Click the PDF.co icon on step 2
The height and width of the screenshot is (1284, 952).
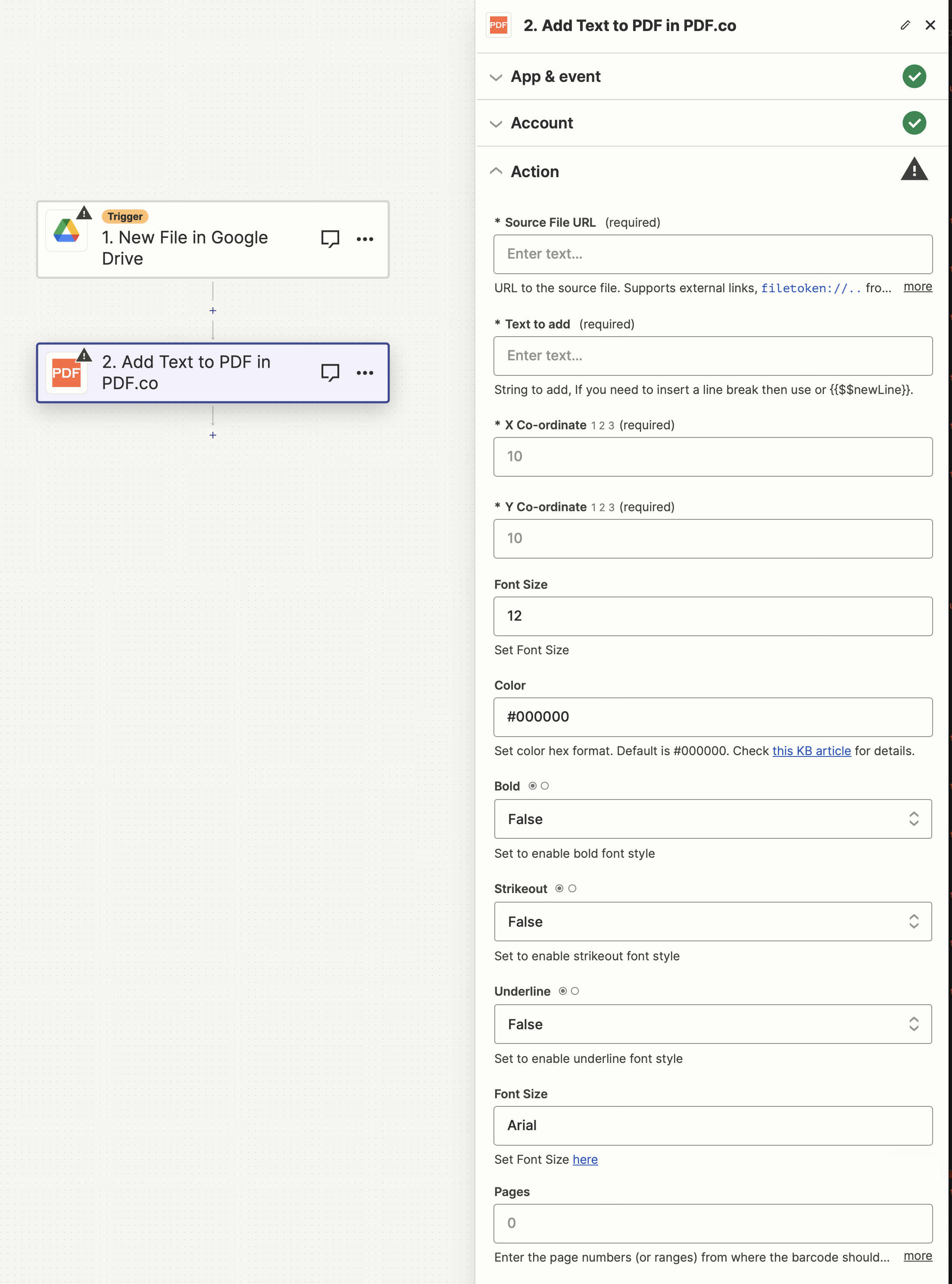coord(67,373)
